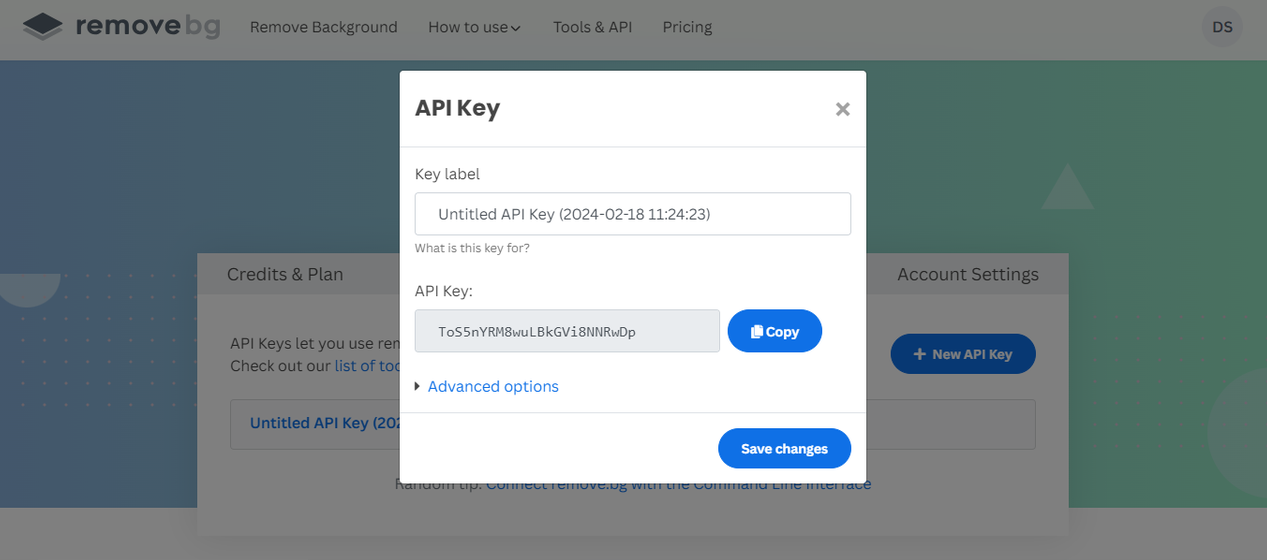Viewport: 1267px width, 560px height.
Task: Open the DS user avatar menu
Action: click(x=1222, y=27)
